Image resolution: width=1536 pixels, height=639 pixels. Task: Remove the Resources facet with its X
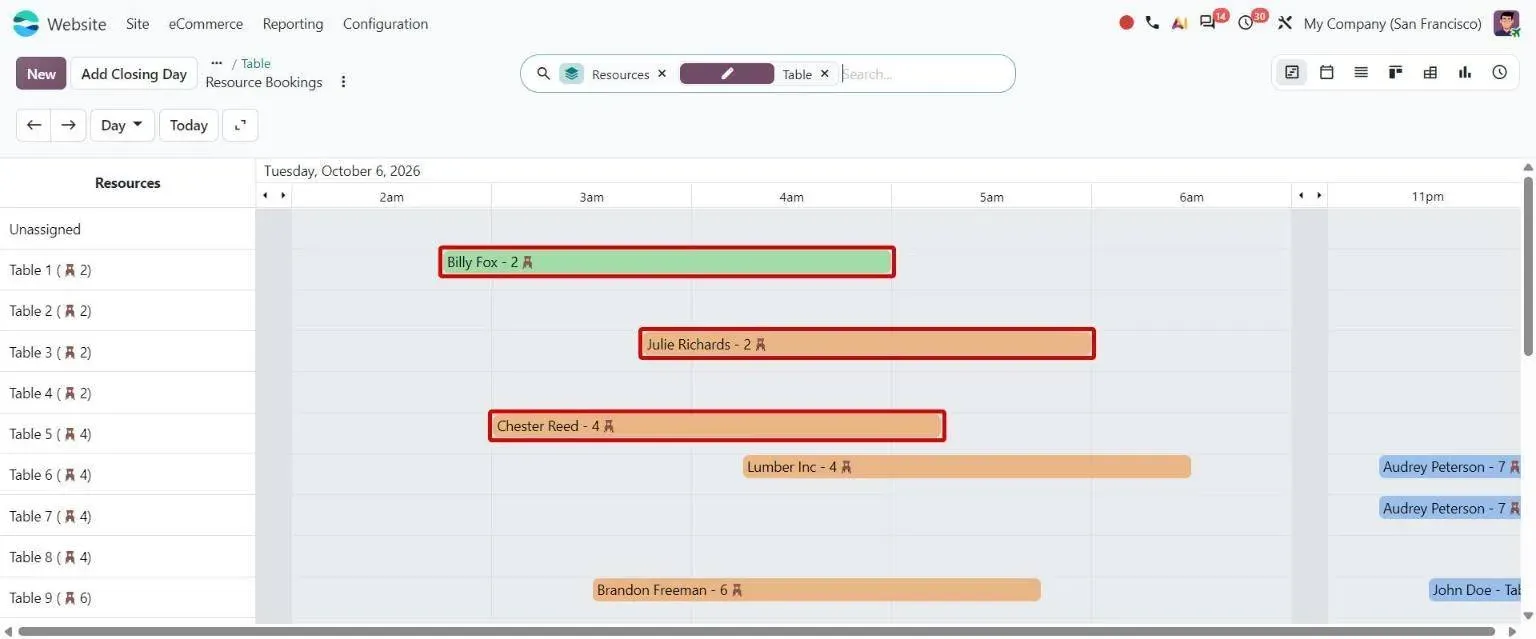(662, 74)
